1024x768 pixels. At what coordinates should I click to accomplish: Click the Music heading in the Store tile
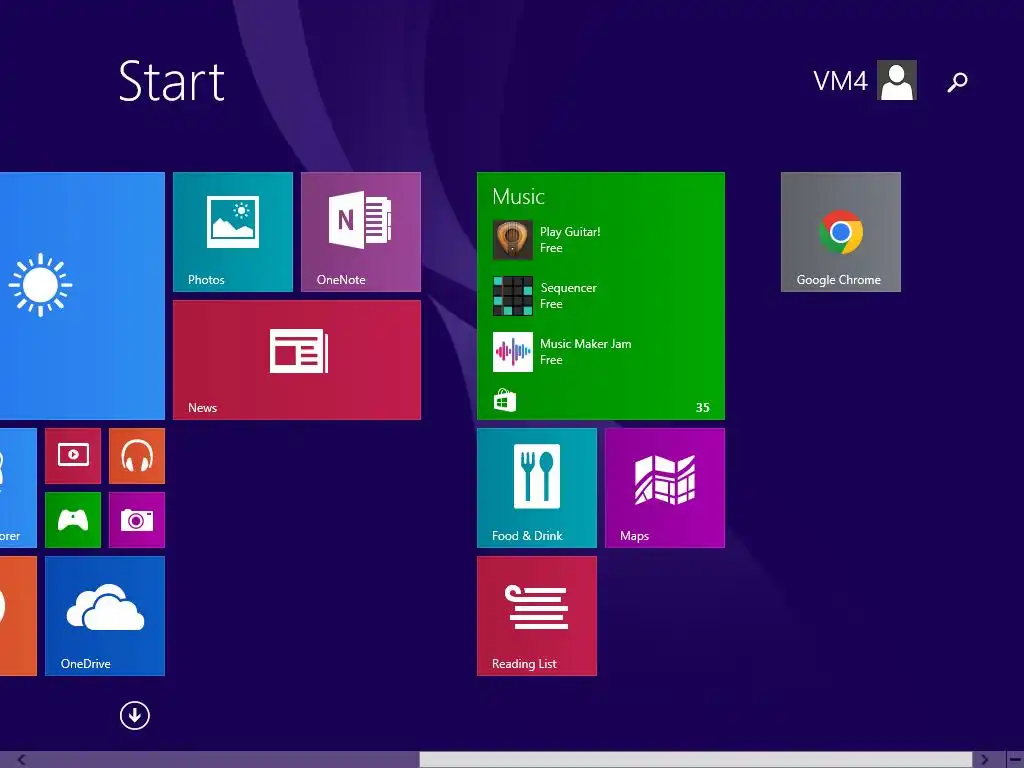(519, 197)
